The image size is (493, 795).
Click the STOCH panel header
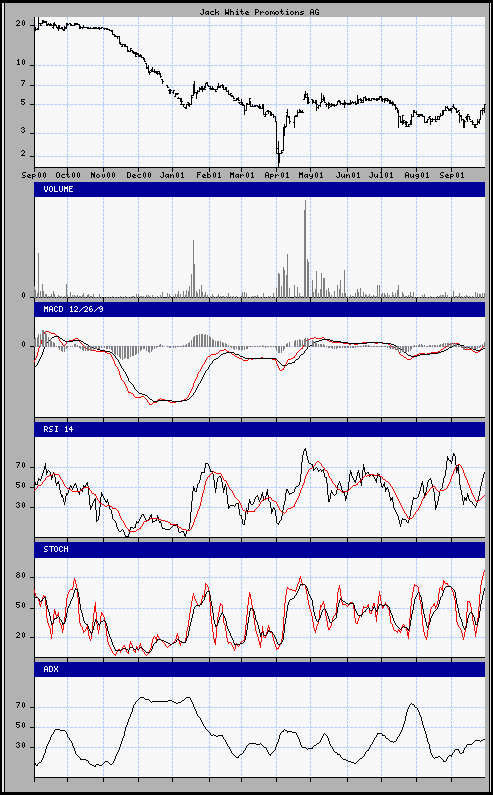click(x=260, y=550)
